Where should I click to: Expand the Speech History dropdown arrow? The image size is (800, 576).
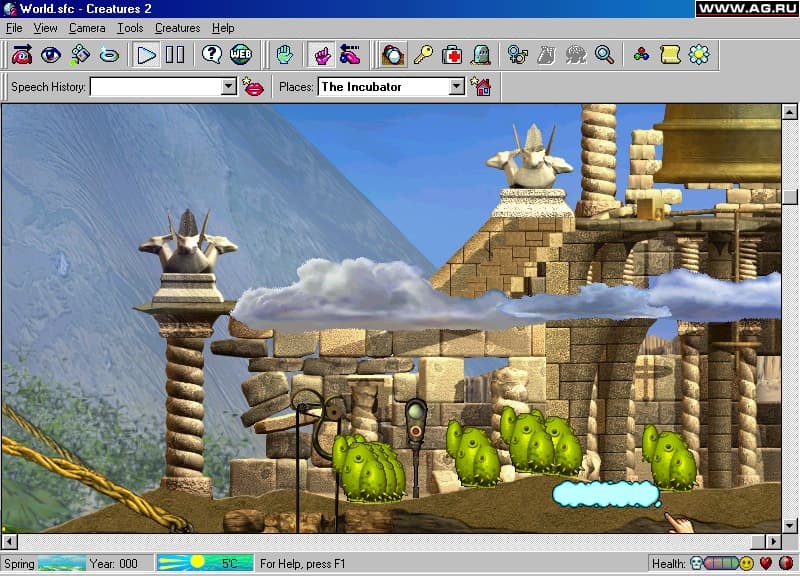click(x=229, y=87)
